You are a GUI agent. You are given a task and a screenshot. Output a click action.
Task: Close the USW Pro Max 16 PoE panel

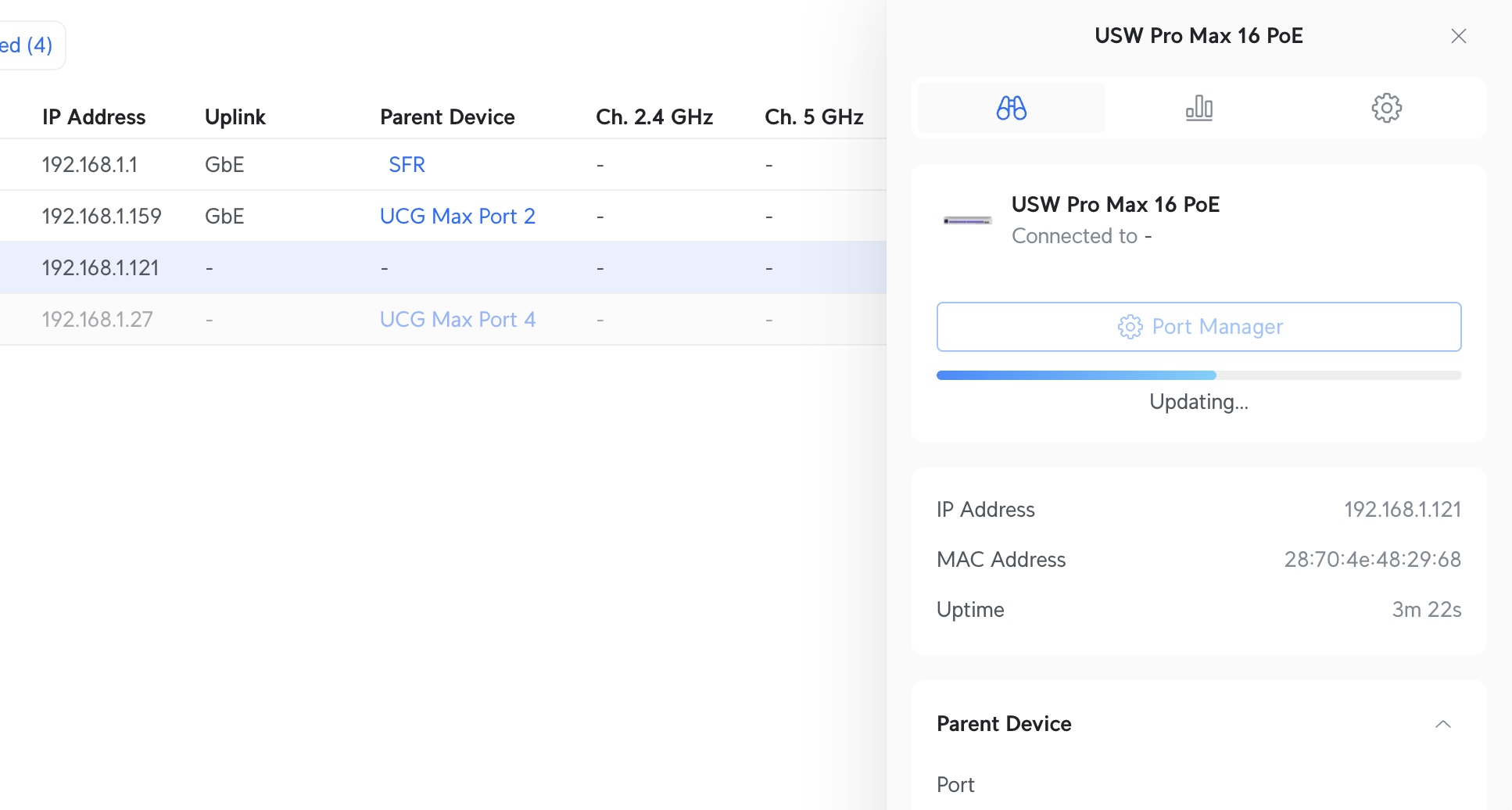pyautogui.click(x=1458, y=36)
